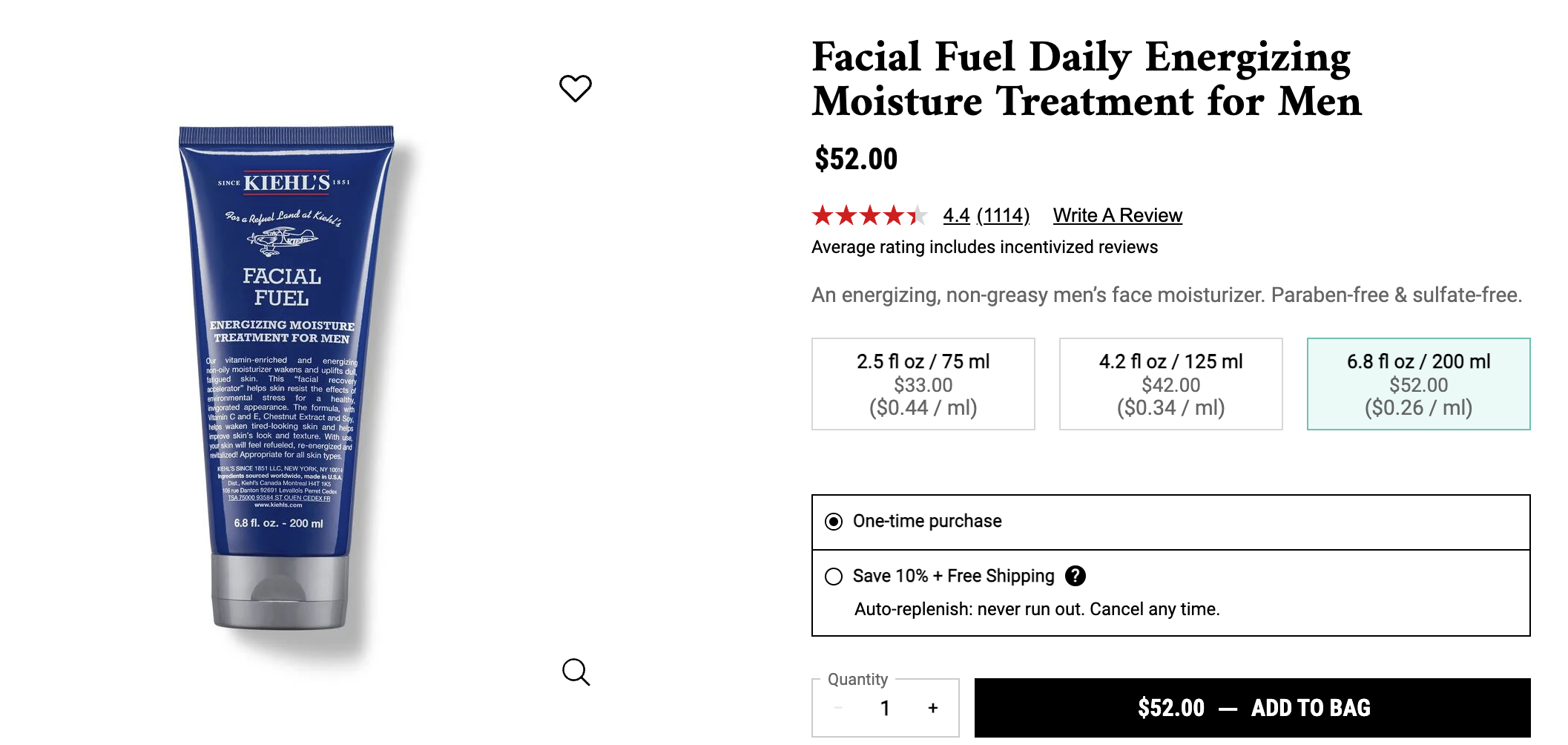Select the One-time purchase radio button
The image size is (1568, 745).
coord(834,522)
